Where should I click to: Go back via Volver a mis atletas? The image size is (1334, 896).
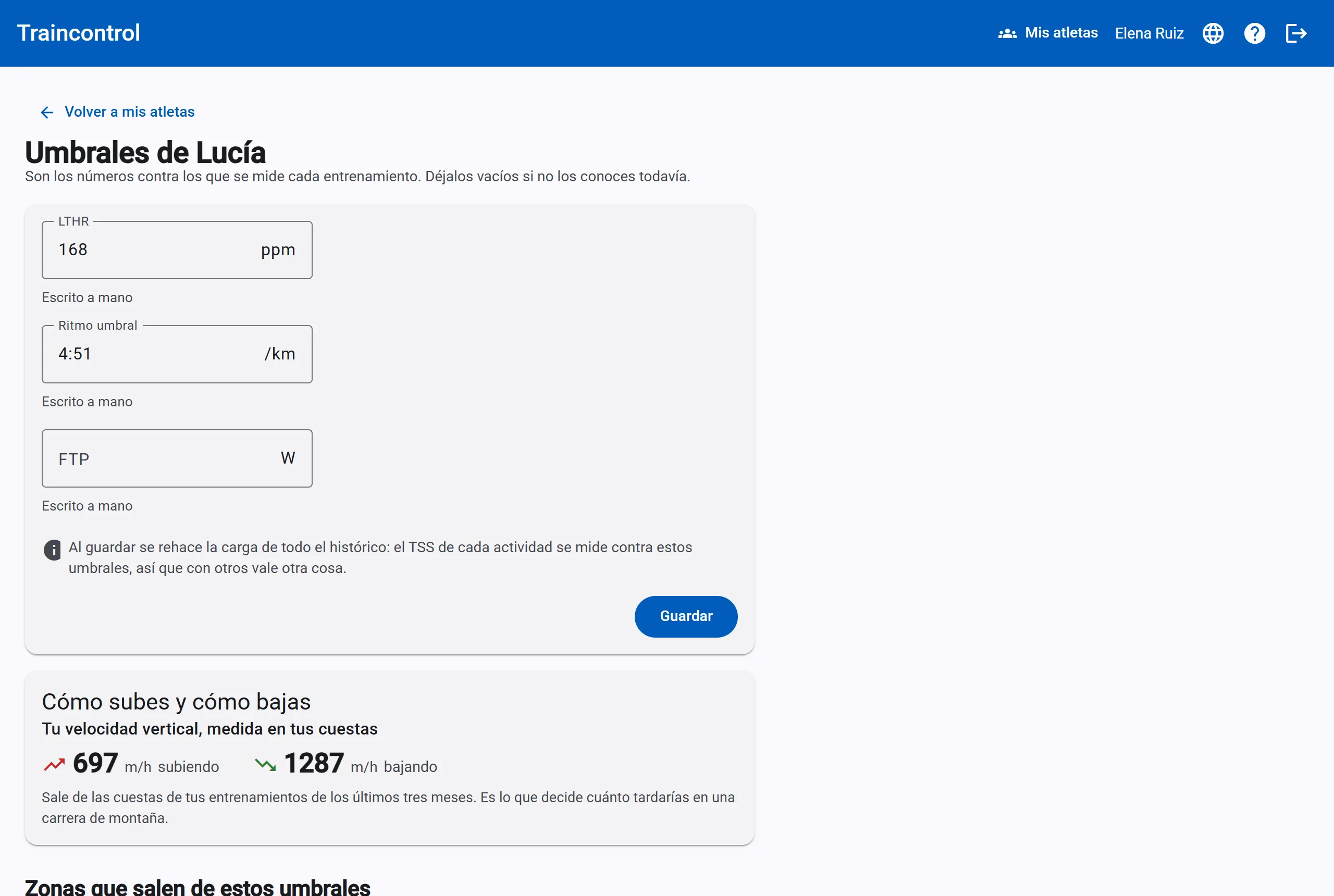point(117,112)
